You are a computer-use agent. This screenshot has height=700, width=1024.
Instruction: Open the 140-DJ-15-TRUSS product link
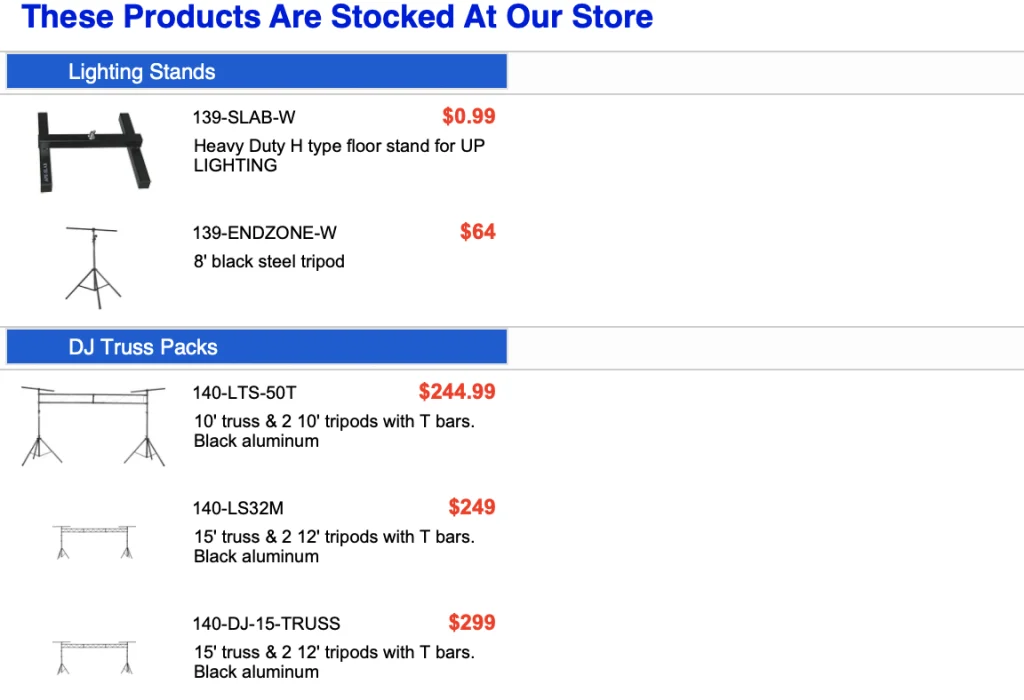266,624
